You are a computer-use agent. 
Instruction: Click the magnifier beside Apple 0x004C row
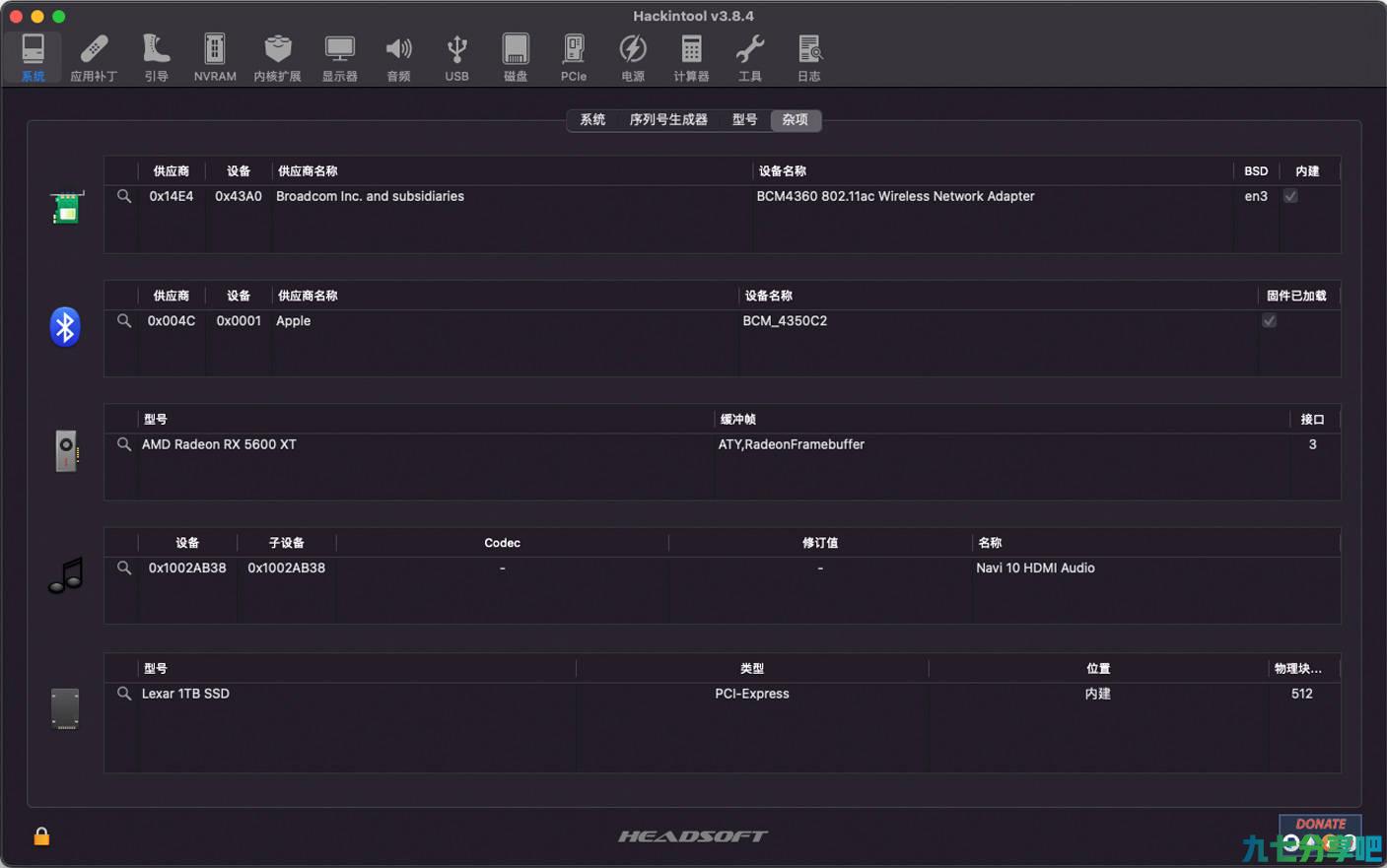[124, 320]
